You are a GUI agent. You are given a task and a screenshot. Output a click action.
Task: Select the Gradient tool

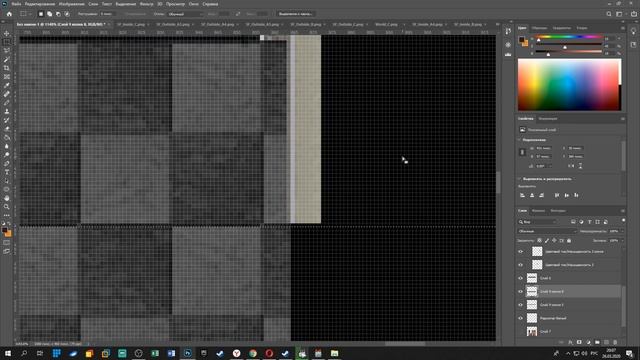(x=7, y=137)
